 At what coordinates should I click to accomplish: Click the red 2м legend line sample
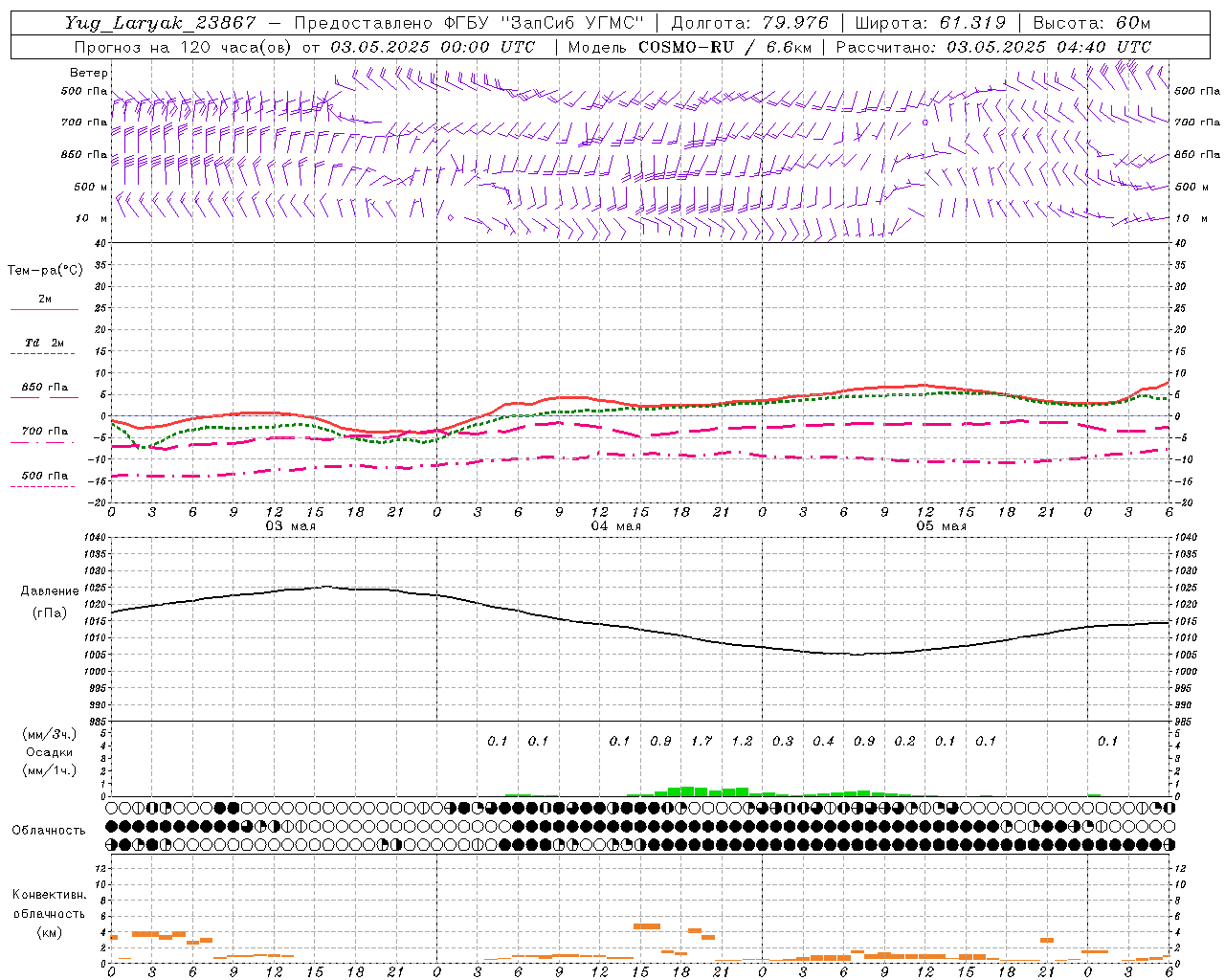click(x=44, y=310)
